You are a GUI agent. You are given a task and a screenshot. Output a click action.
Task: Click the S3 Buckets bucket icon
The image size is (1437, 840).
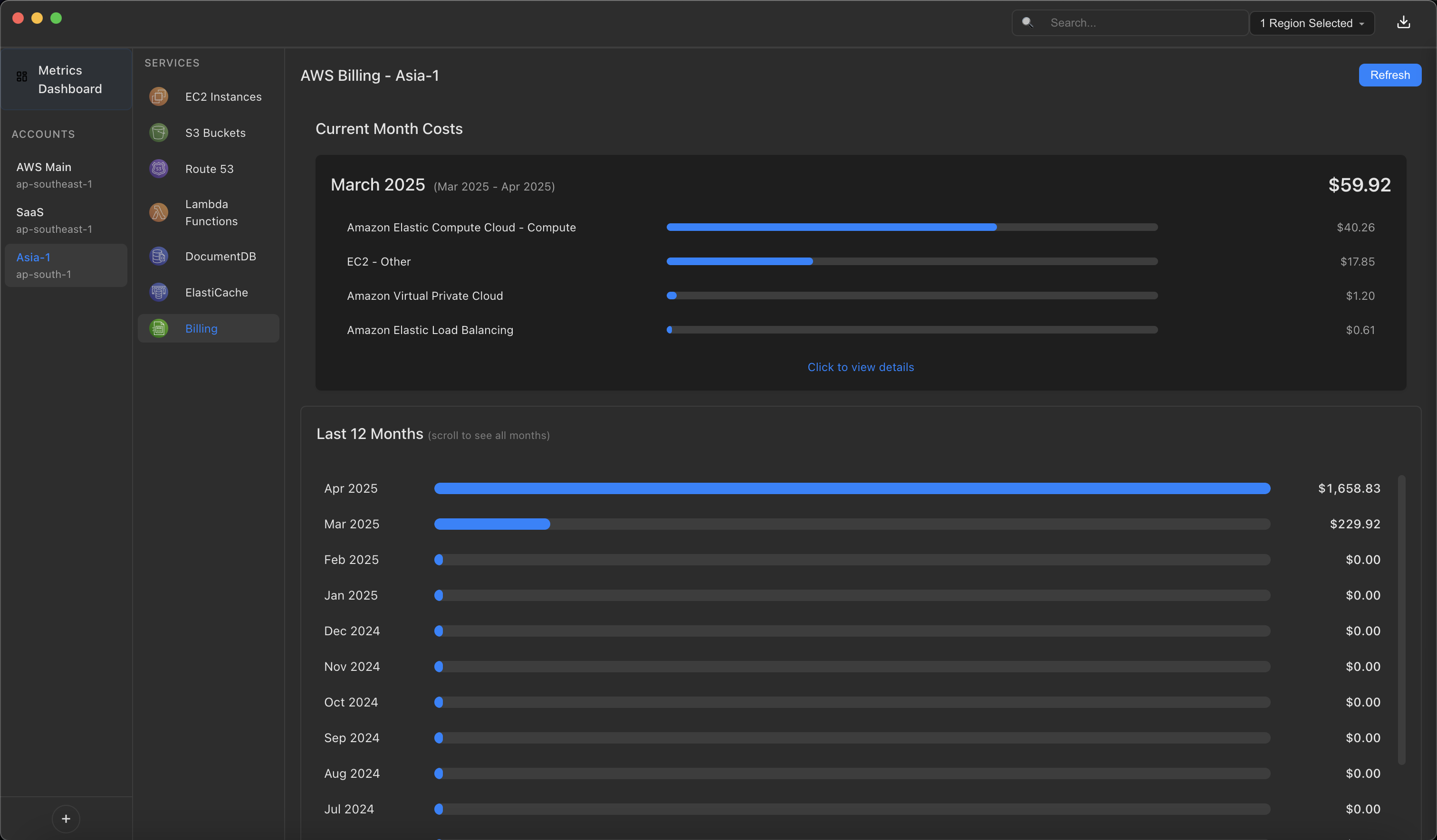tap(159, 132)
